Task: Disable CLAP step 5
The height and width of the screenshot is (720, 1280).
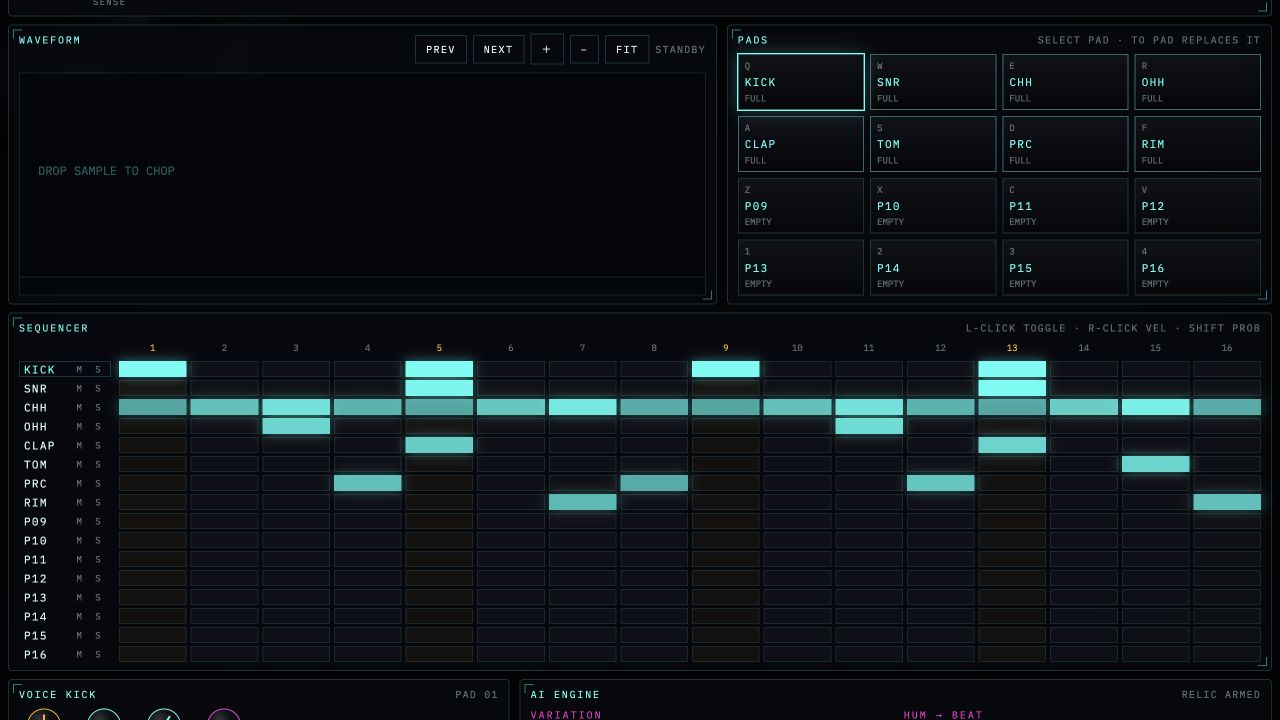Action: point(439,445)
